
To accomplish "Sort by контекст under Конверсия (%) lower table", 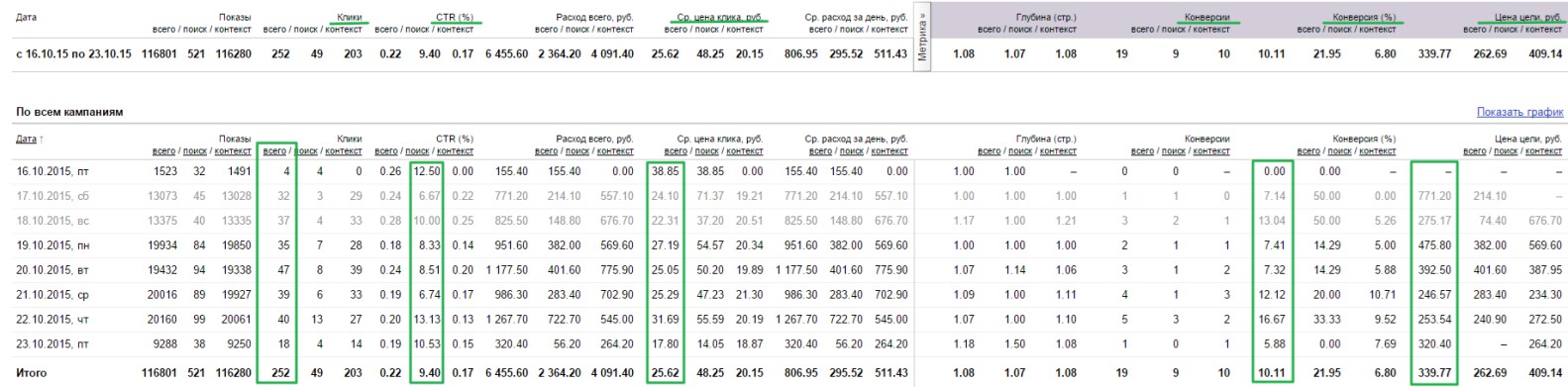I will (x=1378, y=151).
